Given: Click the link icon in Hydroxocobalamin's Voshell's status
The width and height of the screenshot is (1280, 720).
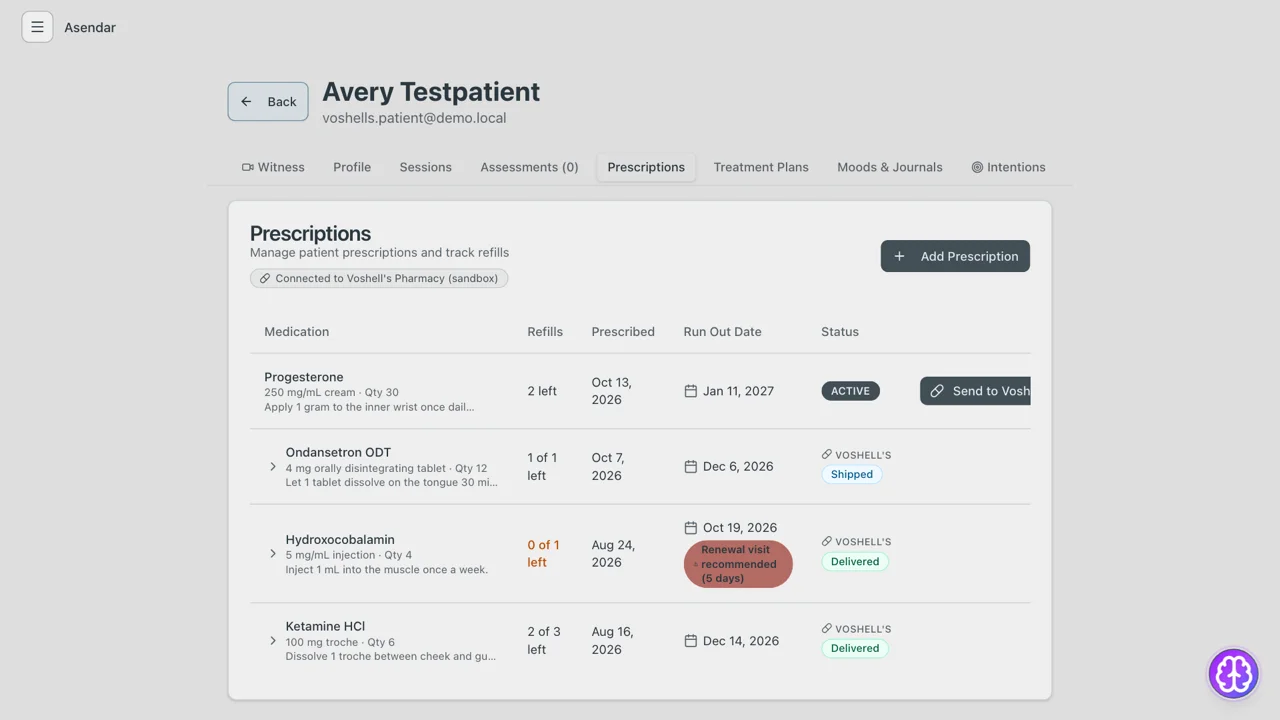Looking at the screenshot, I should (x=827, y=542).
